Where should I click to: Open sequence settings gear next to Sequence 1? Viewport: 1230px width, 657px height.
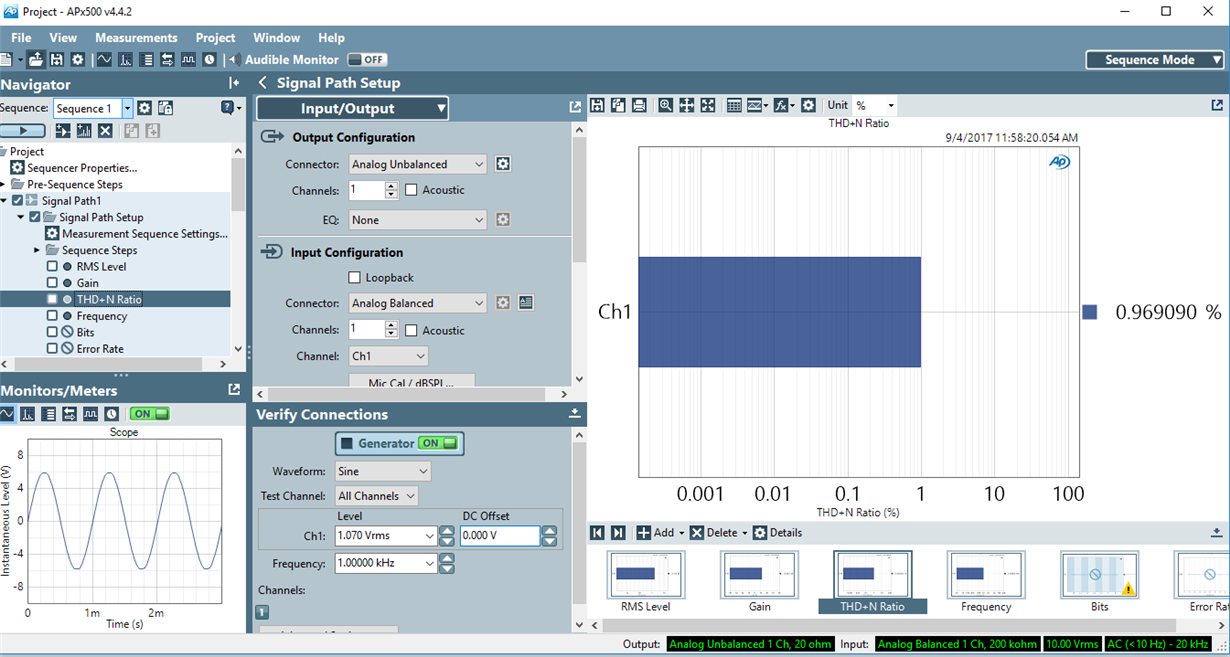point(144,108)
